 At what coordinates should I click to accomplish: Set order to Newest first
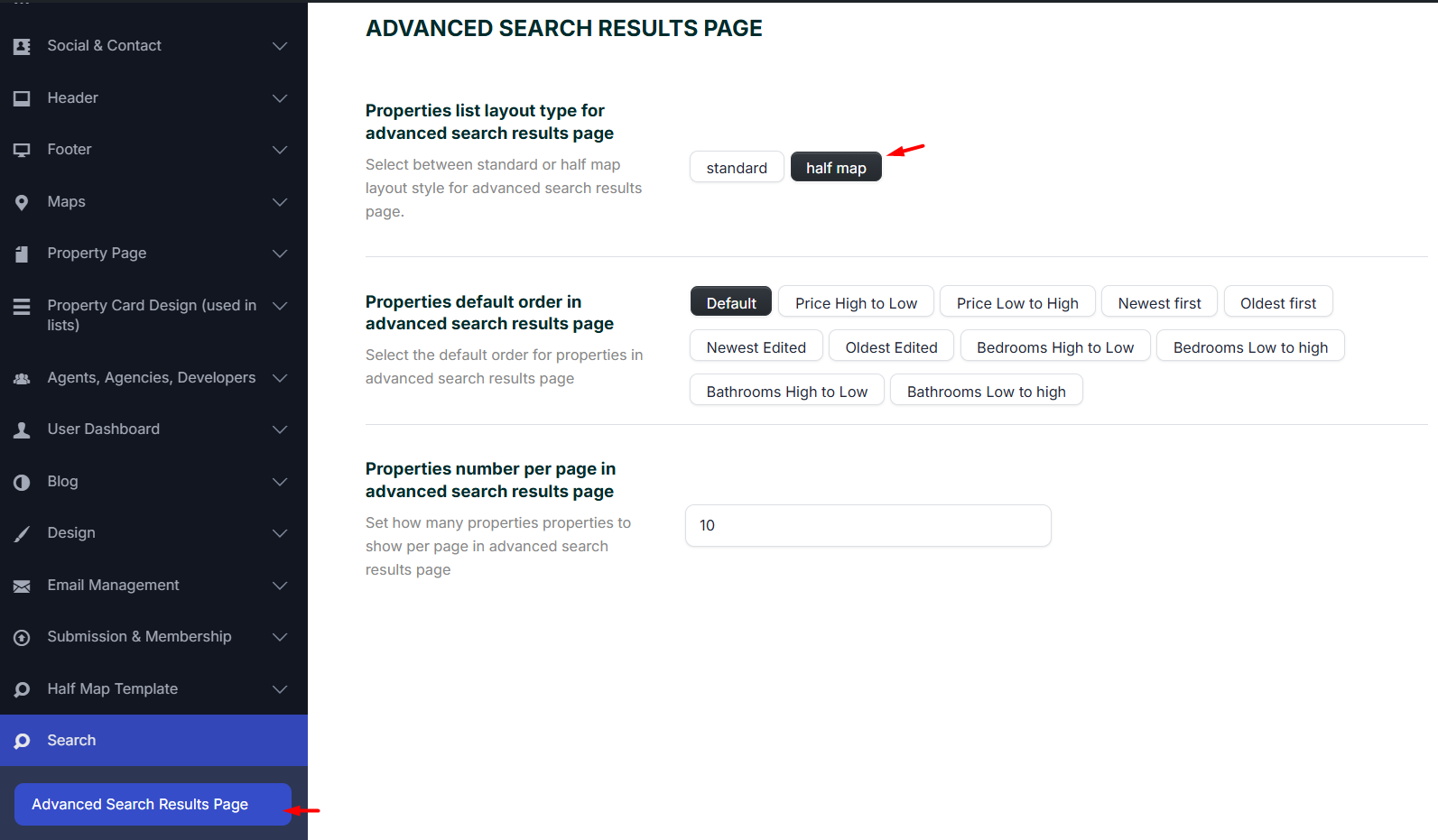(x=1158, y=303)
